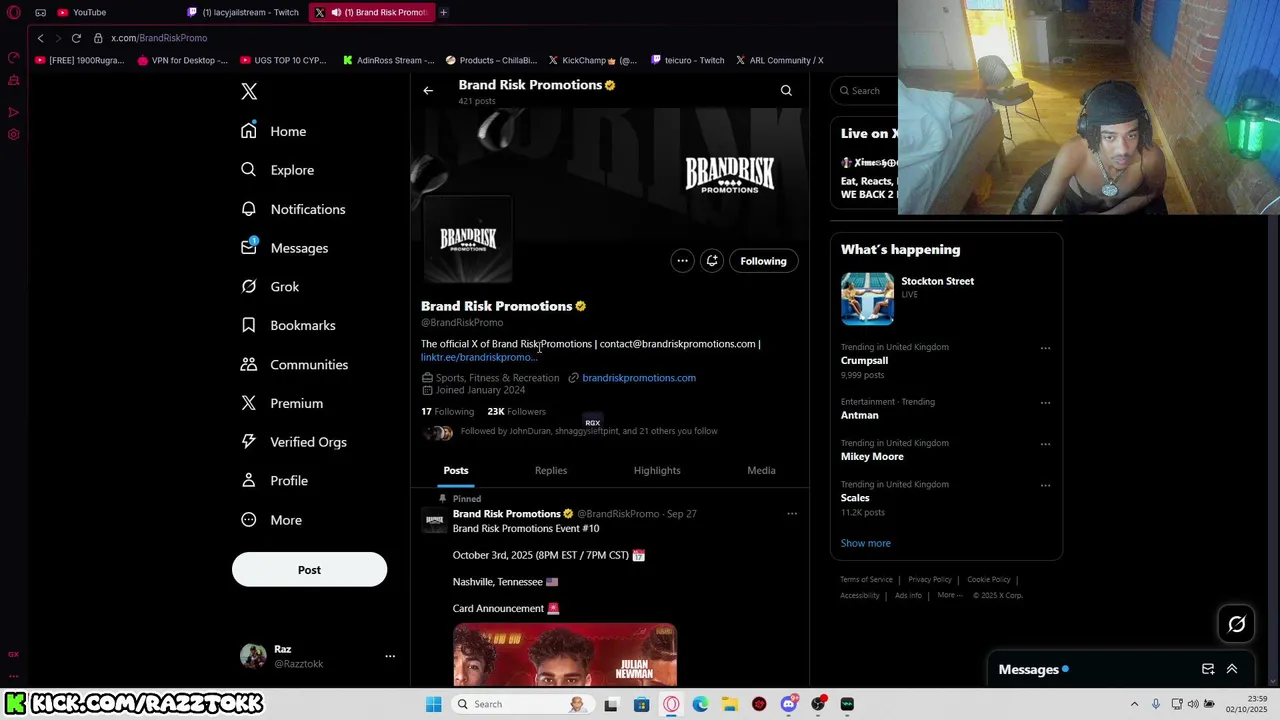Click the Premium X icon

(x=249, y=403)
